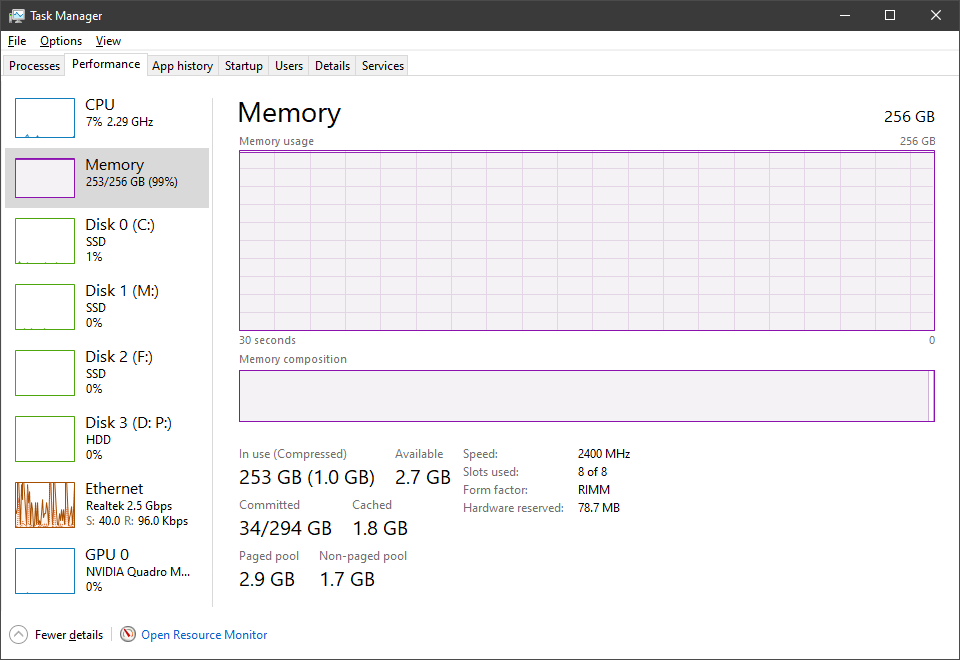Click the 1.7 GB non-paged pool value
Viewport: 960px width, 660px height.
[347, 579]
